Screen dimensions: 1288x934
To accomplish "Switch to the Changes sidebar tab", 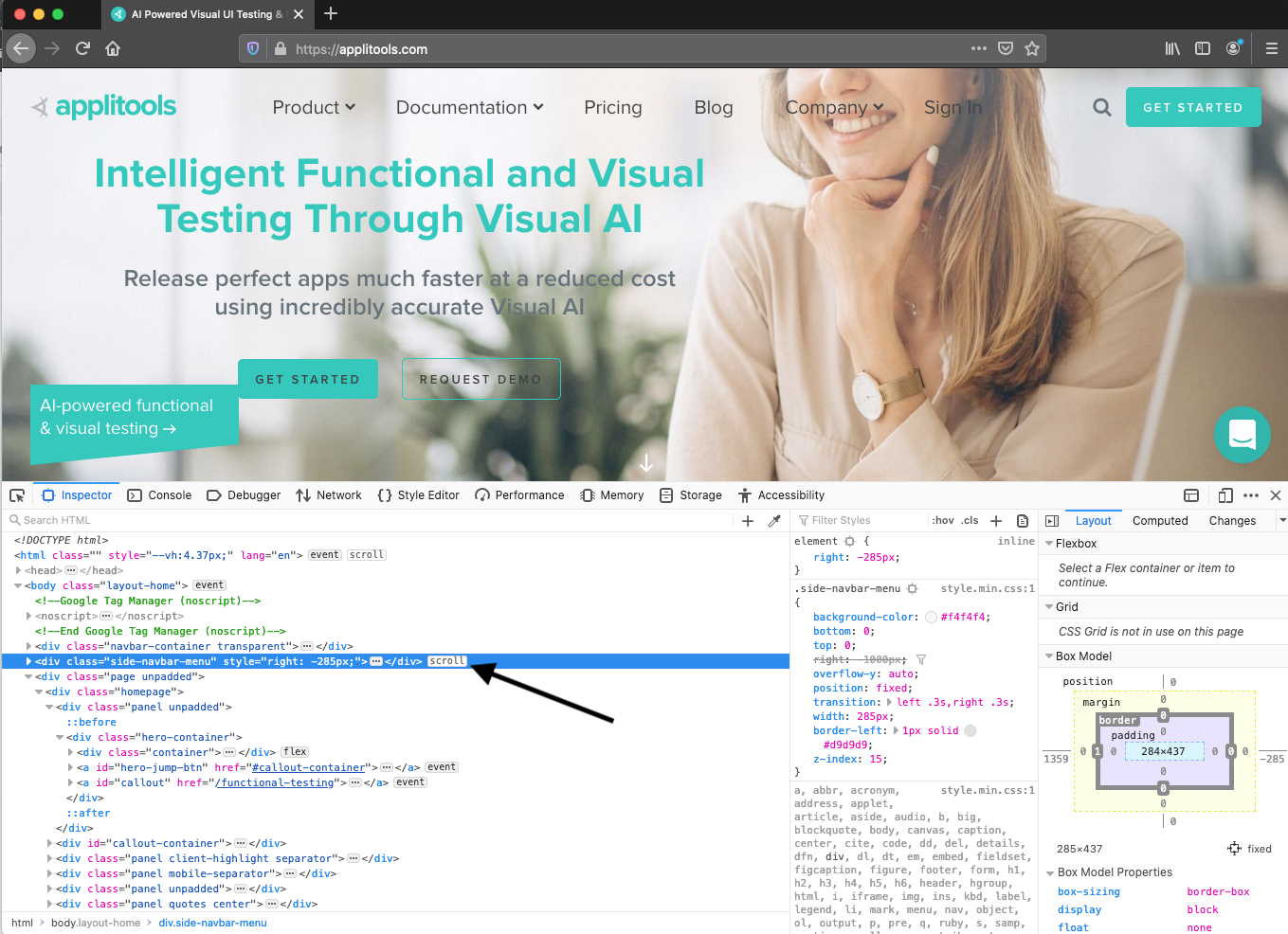I will click(x=1232, y=521).
